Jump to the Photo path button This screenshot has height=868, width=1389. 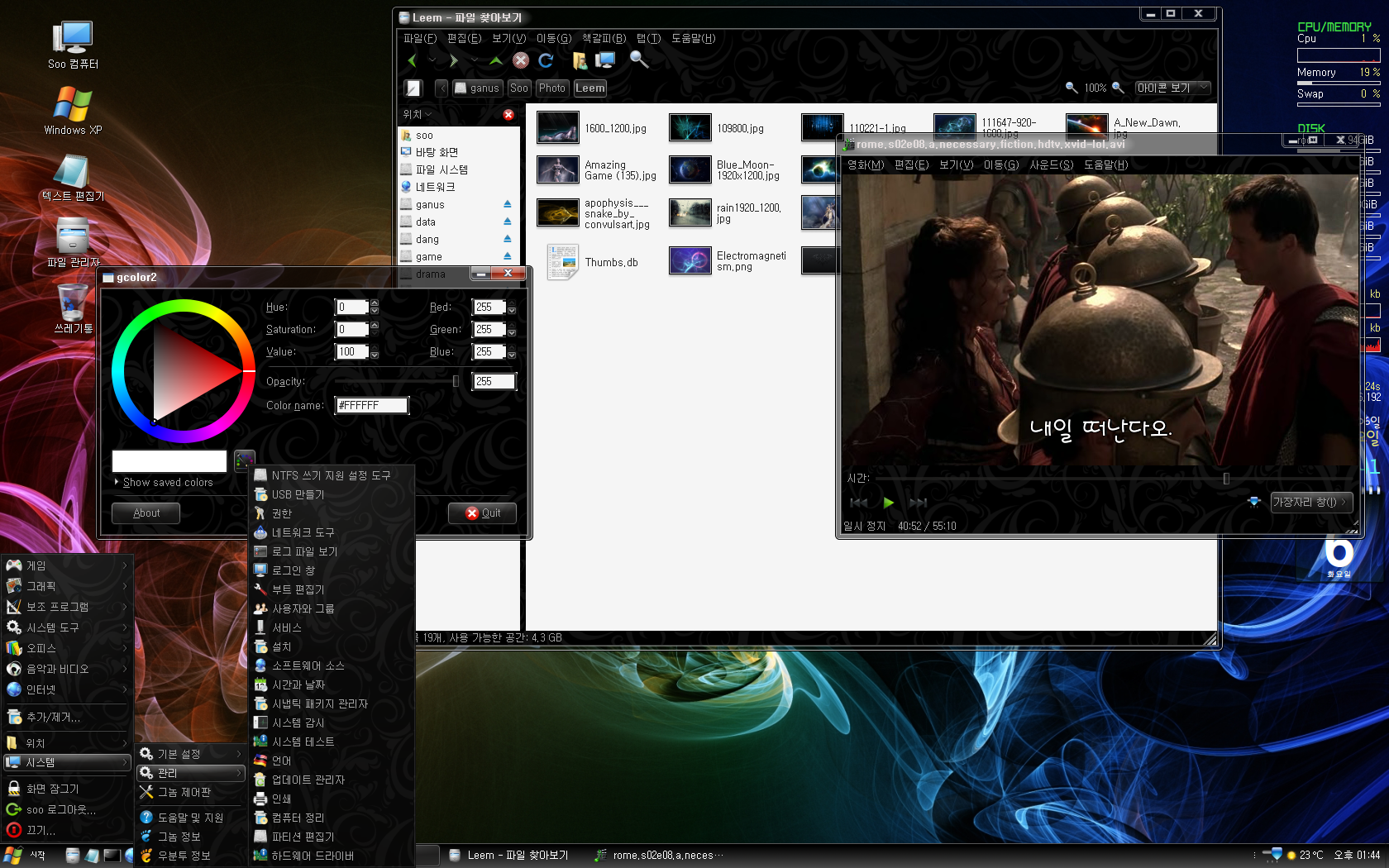point(551,88)
